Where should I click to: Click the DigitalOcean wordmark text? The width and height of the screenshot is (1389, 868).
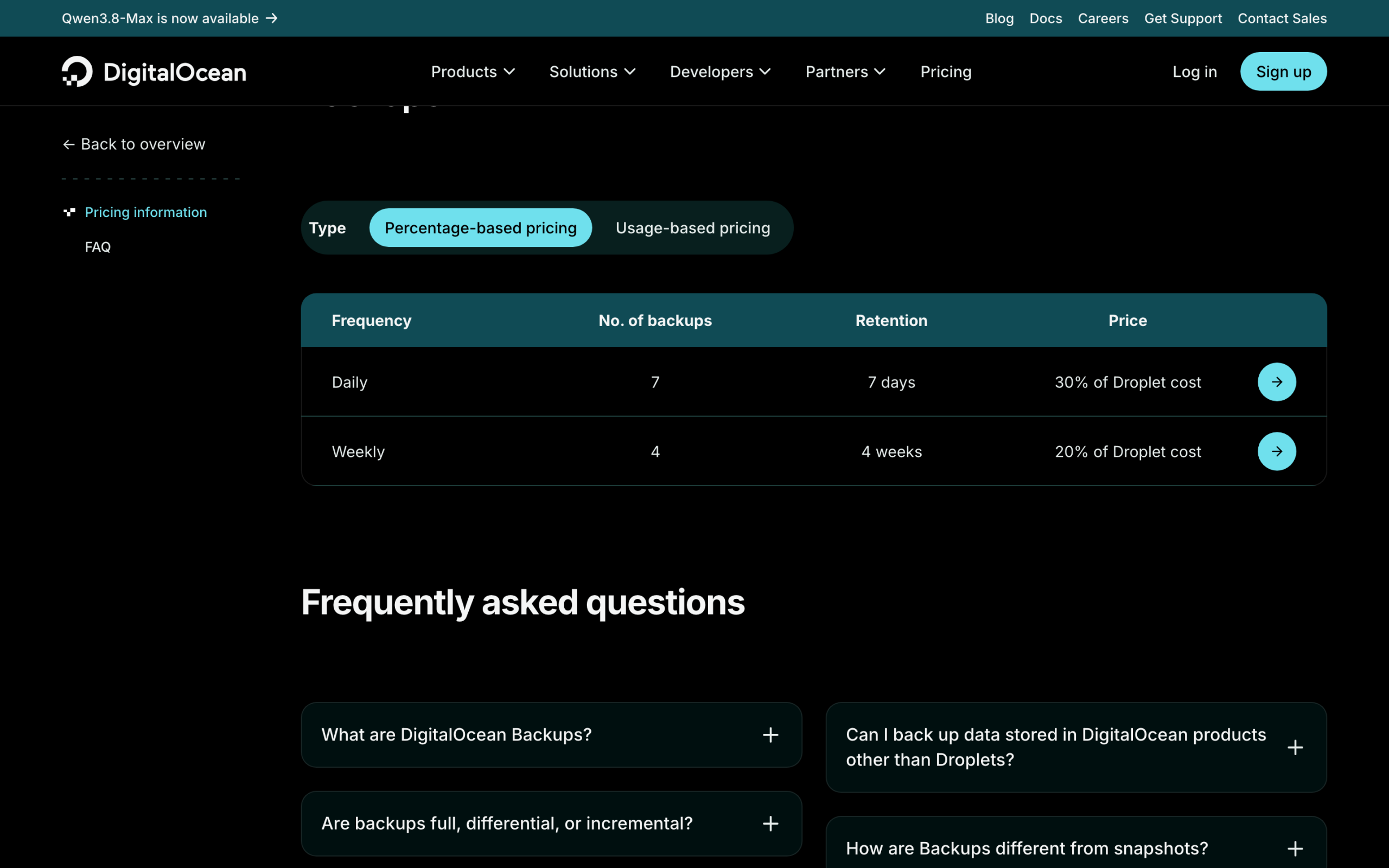(175, 72)
